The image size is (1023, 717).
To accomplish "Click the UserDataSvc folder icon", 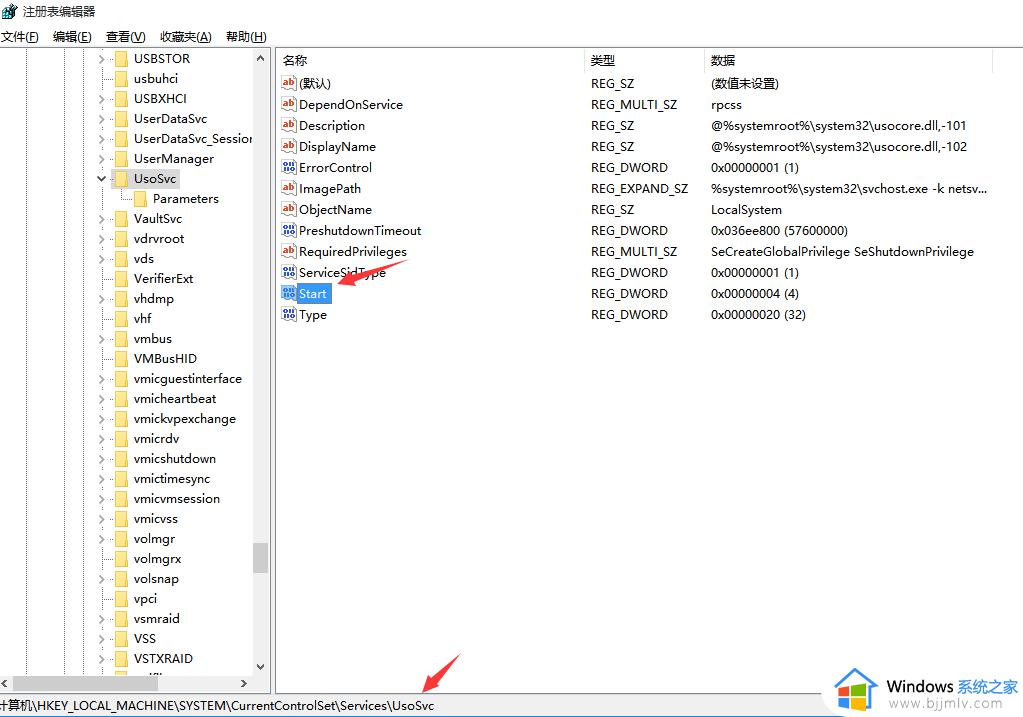I will point(121,119).
